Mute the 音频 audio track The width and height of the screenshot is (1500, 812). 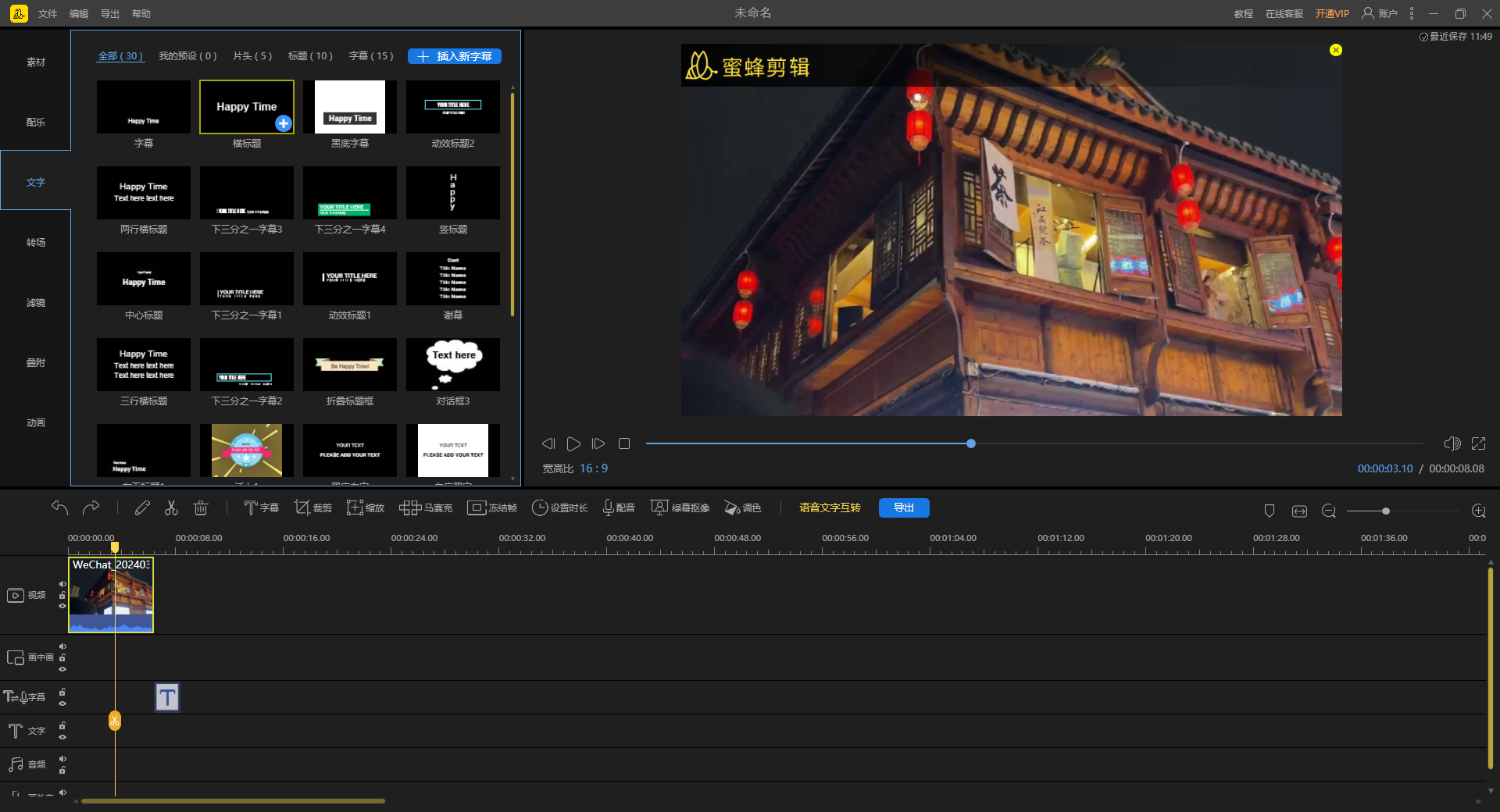coord(62,759)
